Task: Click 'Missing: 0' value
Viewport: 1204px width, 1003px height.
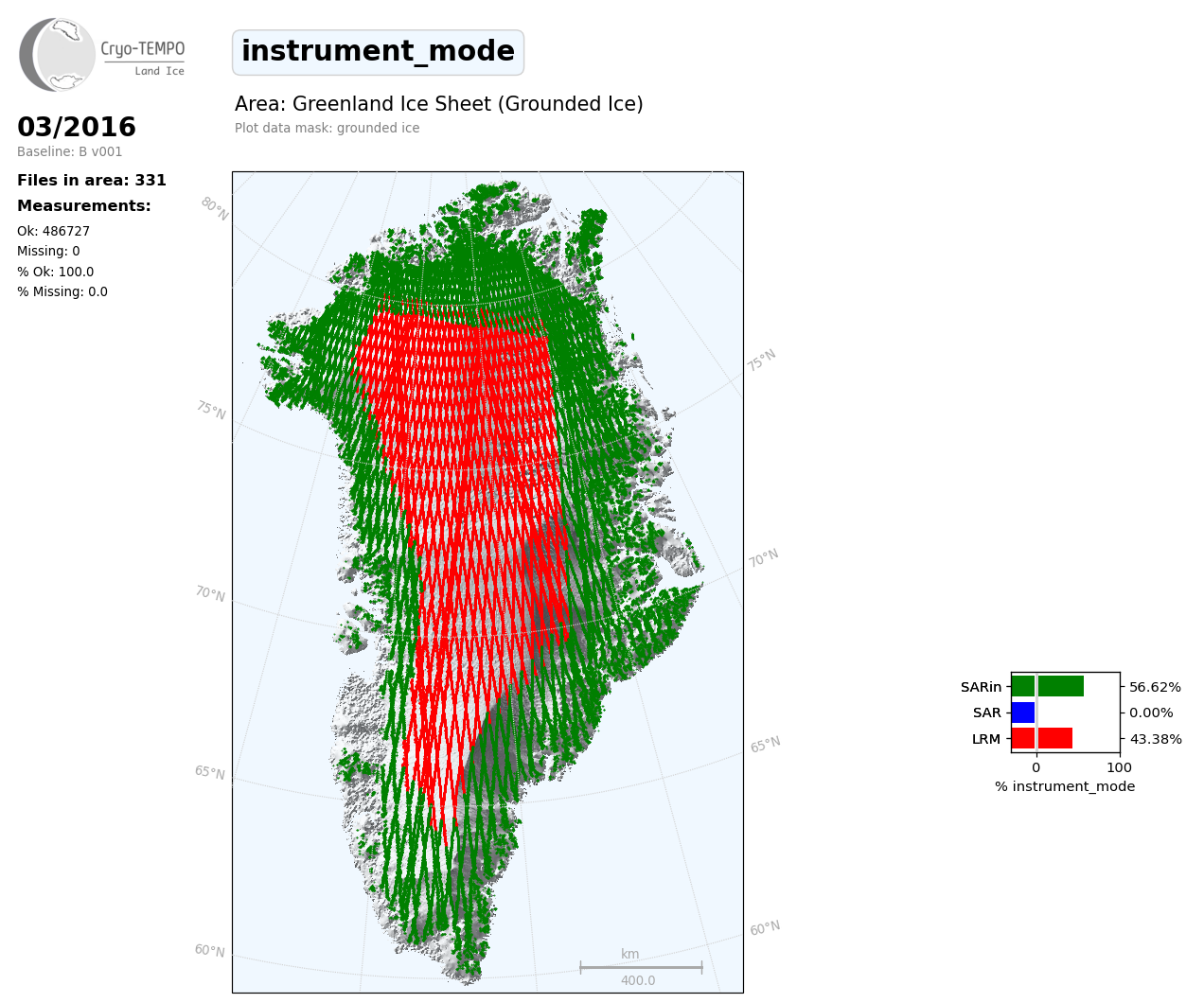Action: pyautogui.click(x=48, y=252)
